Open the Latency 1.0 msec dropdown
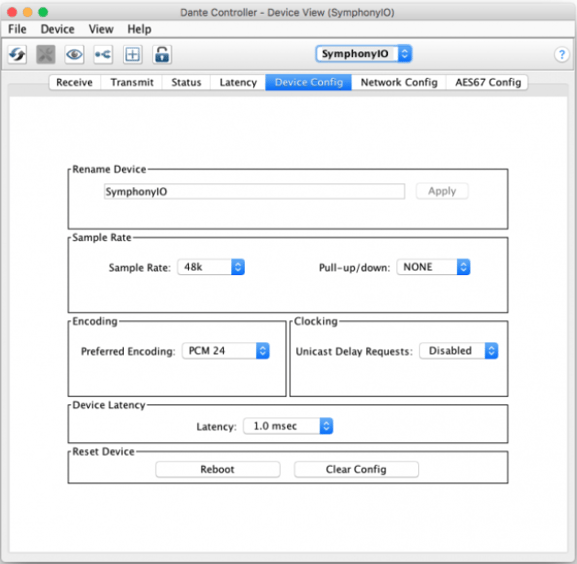 288,426
